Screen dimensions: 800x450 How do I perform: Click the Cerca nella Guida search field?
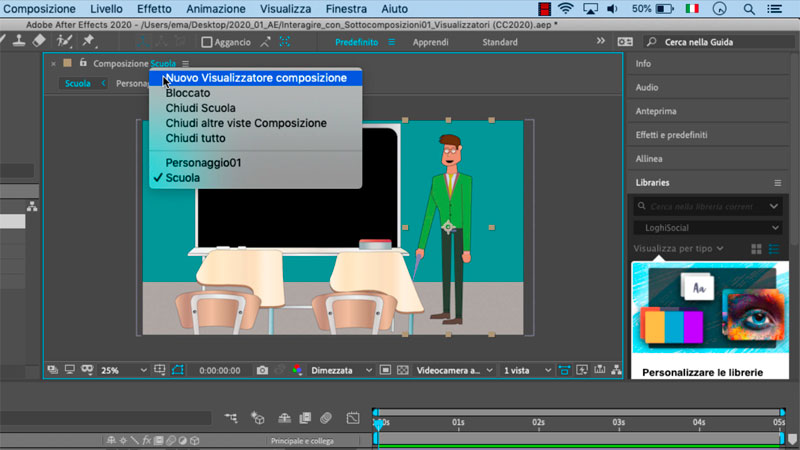pyautogui.click(x=720, y=42)
